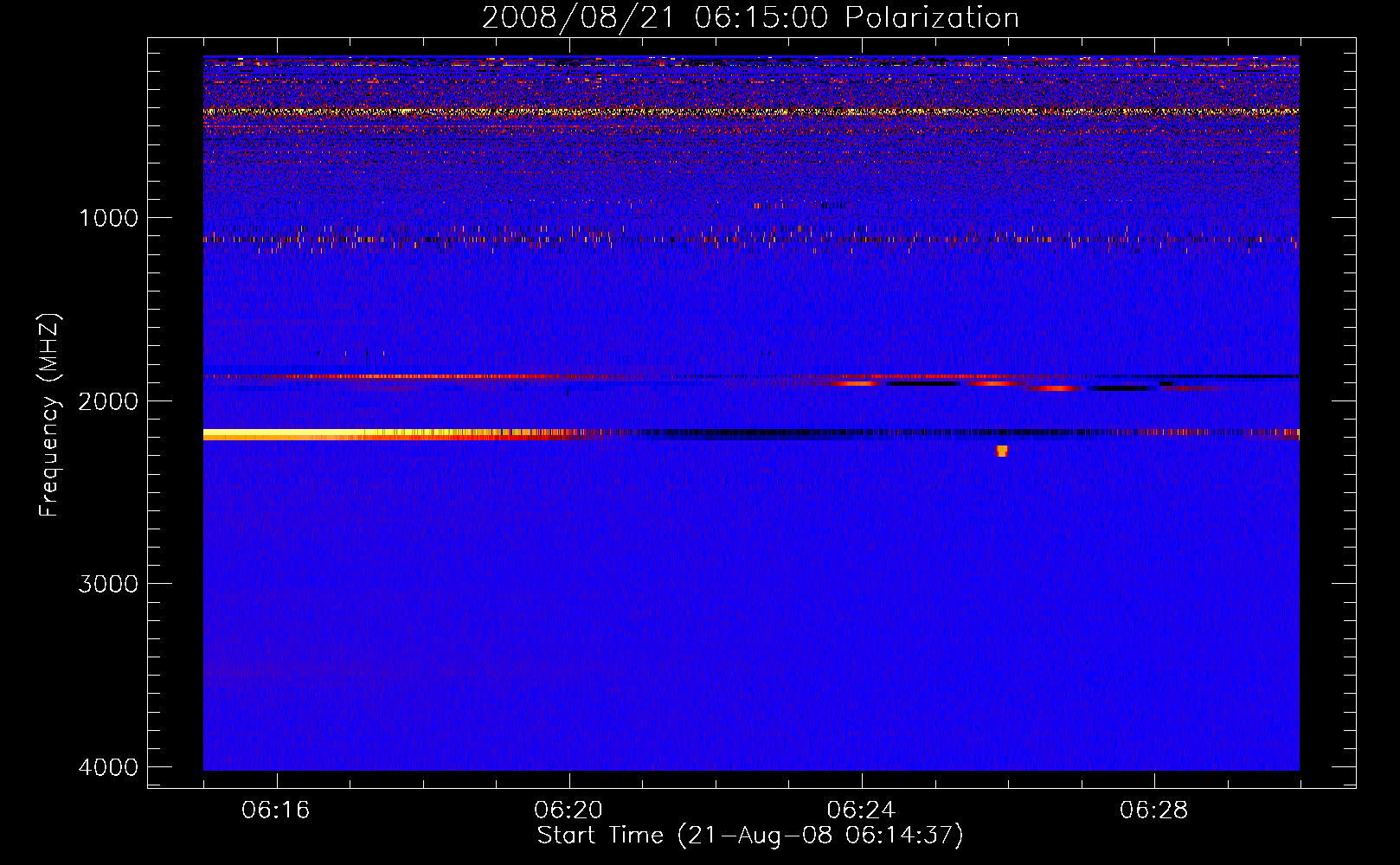Click the '2000' frequency tick label

[x=108, y=400]
